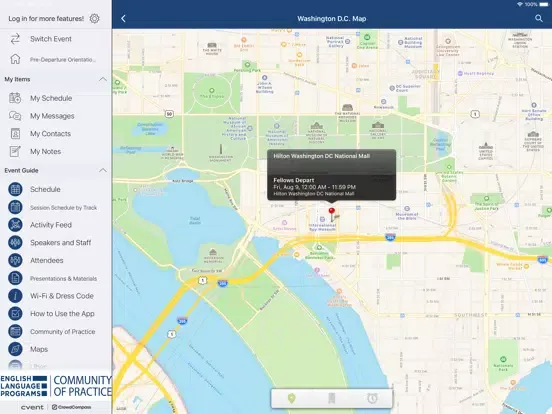Screen dimensions: 552x414
Task: Open My Schedule
Action: click(x=56, y=98)
